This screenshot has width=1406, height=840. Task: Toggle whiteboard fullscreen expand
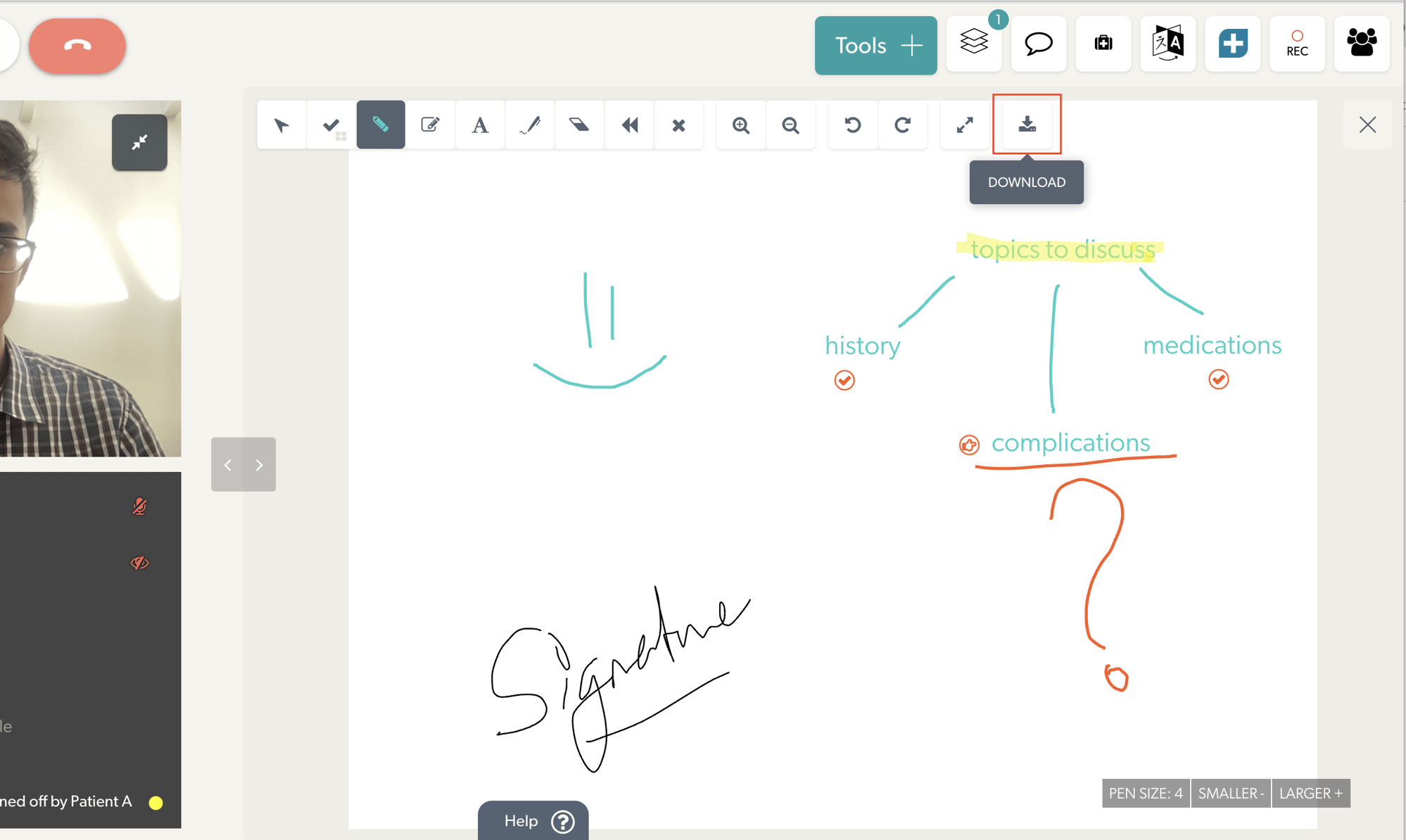click(965, 125)
